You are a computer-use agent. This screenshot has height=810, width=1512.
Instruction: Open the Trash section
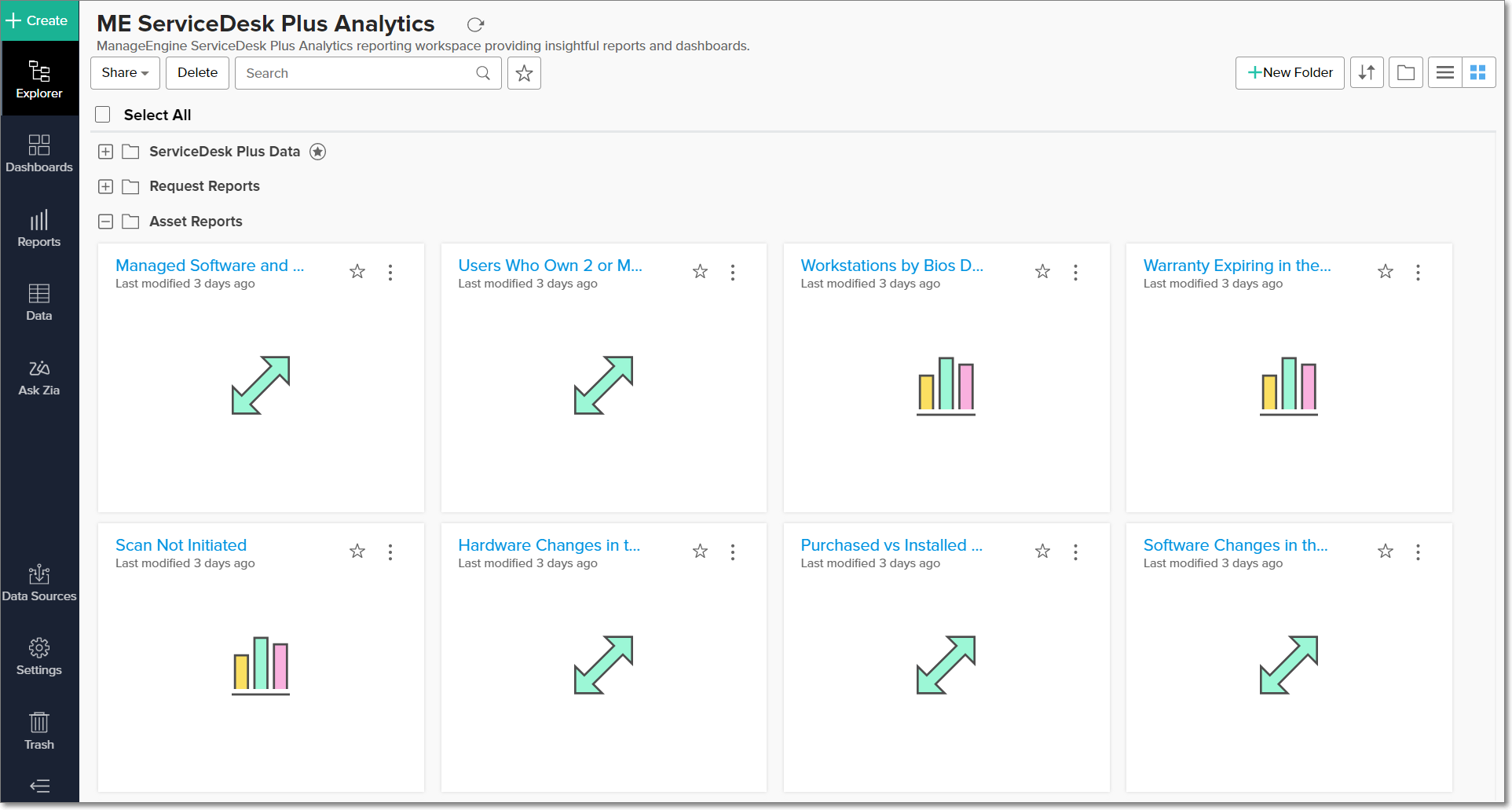[39, 731]
